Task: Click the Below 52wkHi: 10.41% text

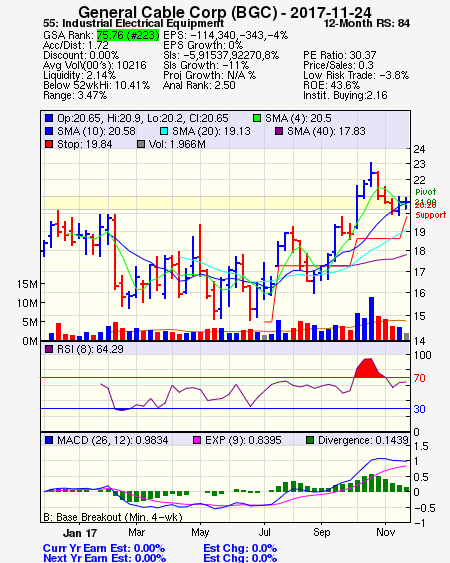Action: pyautogui.click(x=96, y=85)
